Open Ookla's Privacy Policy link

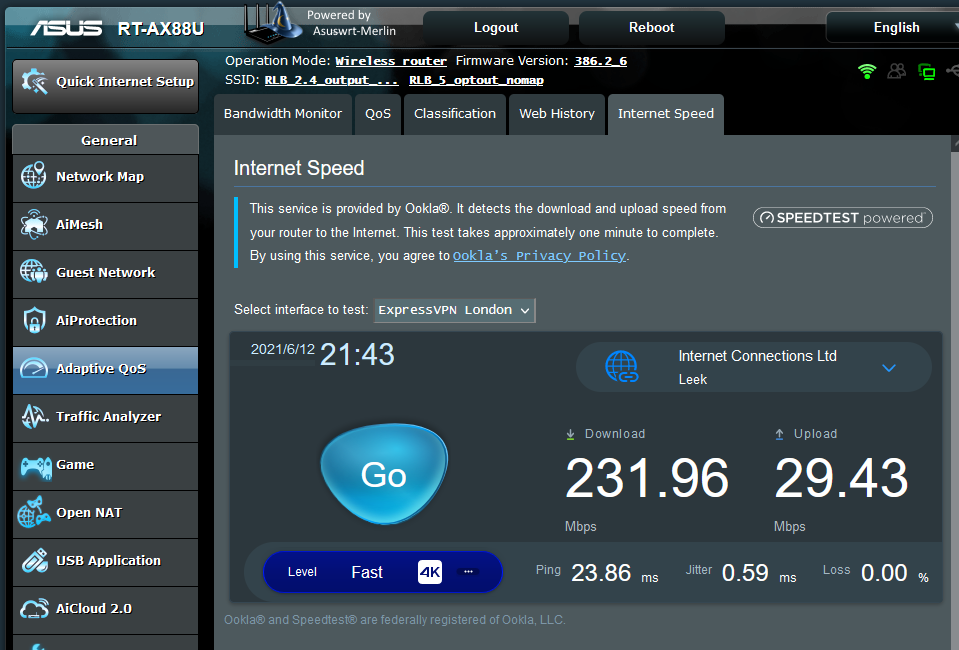point(539,256)
